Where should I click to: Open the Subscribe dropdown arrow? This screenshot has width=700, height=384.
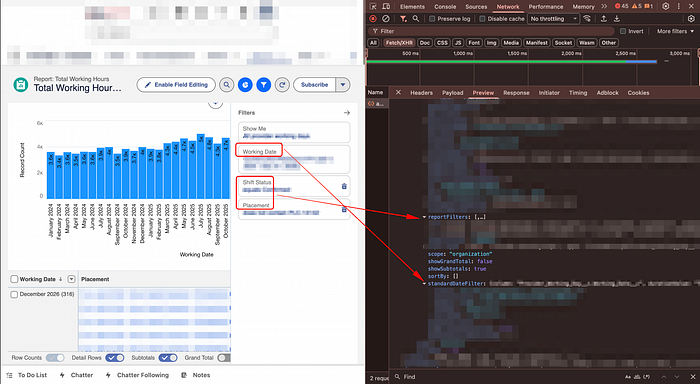coord(343,84)
